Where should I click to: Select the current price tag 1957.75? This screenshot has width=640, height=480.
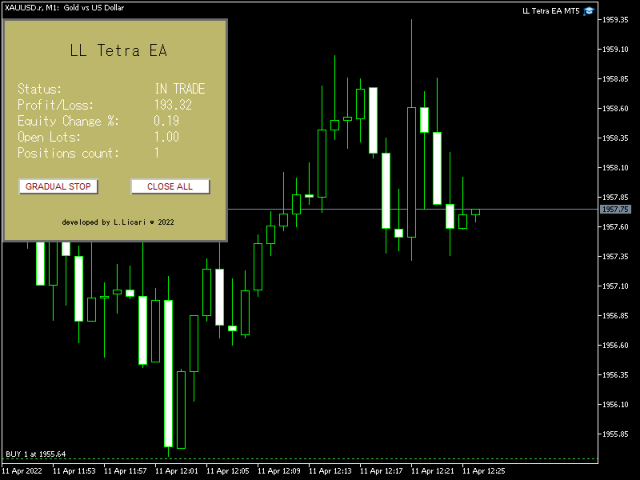(x=616, y=209)
